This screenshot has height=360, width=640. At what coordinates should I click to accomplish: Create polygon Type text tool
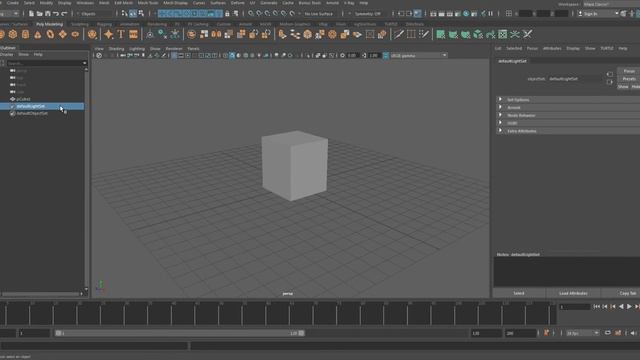click(121, 34)
